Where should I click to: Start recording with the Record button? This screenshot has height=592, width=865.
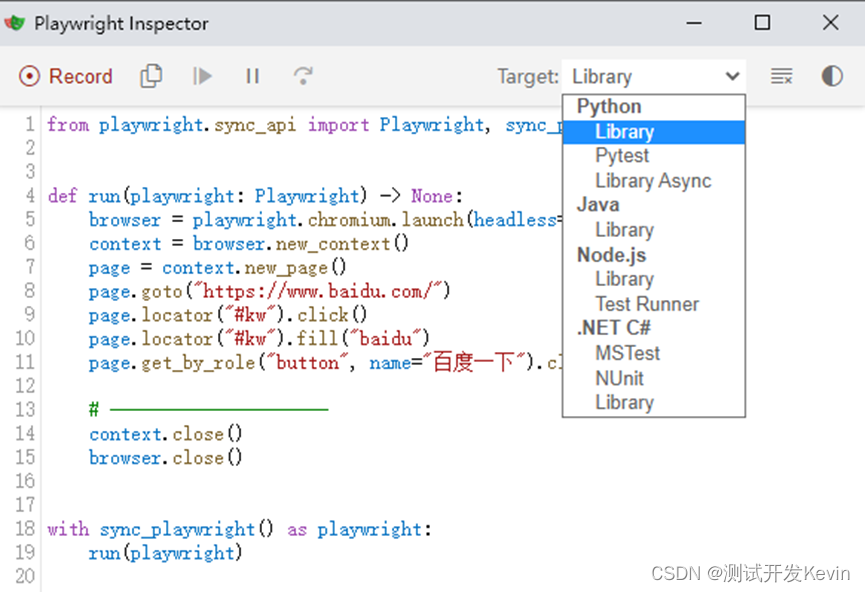tap(66, 76)
